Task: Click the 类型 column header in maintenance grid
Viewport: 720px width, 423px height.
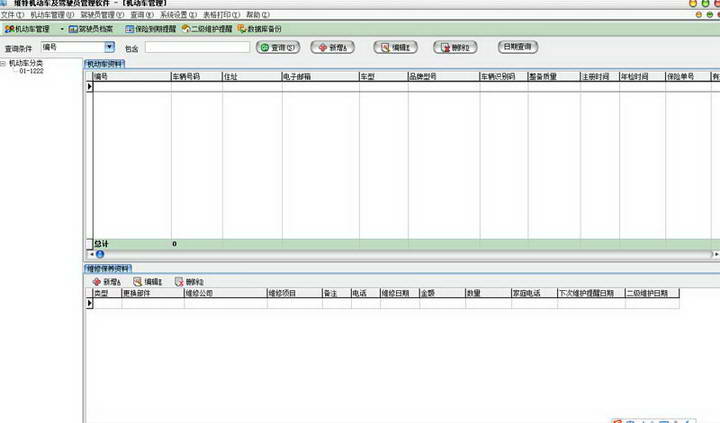Action: point(107,293)
